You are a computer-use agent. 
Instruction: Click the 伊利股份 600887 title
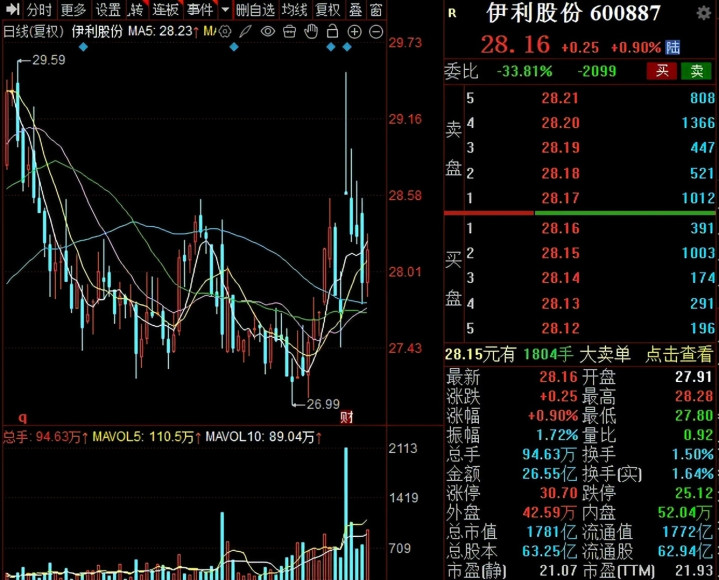pos(573,13)
